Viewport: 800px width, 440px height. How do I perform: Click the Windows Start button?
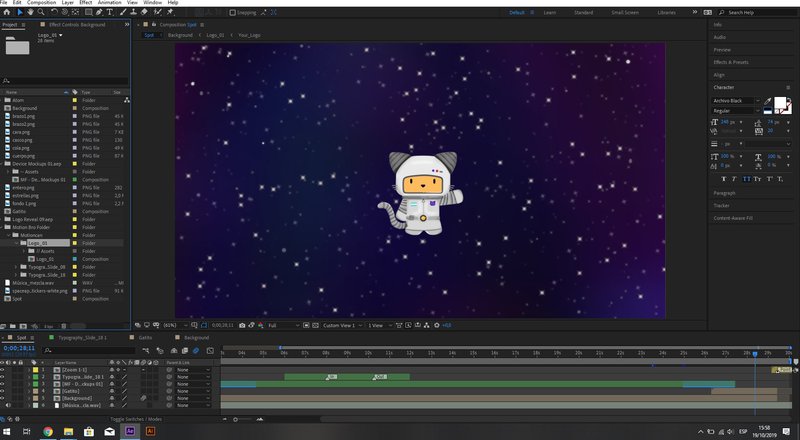[x=7, y=431]
